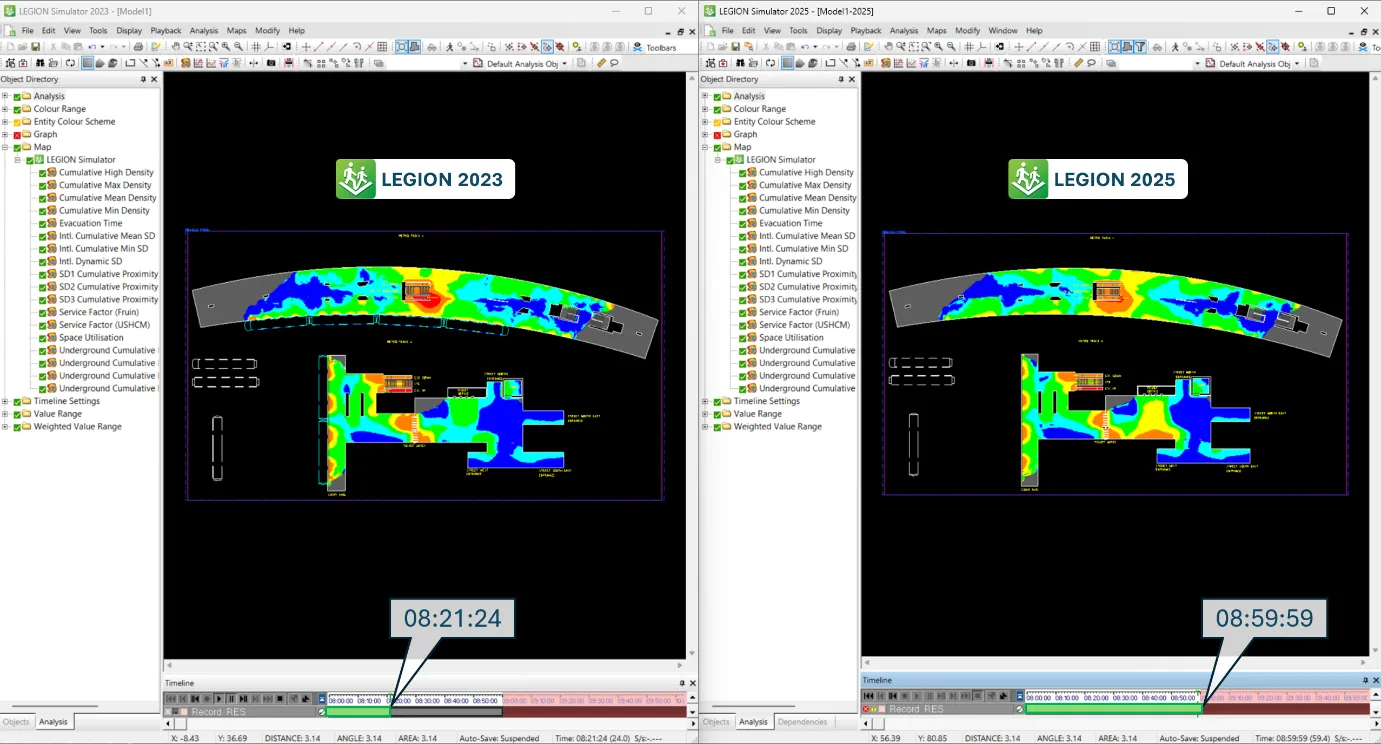The width and height of the screenshot is (1381, 744).
Task: Click the camera snapshot icon in LEGION 2025 toolbar
Action: point(971,63)
